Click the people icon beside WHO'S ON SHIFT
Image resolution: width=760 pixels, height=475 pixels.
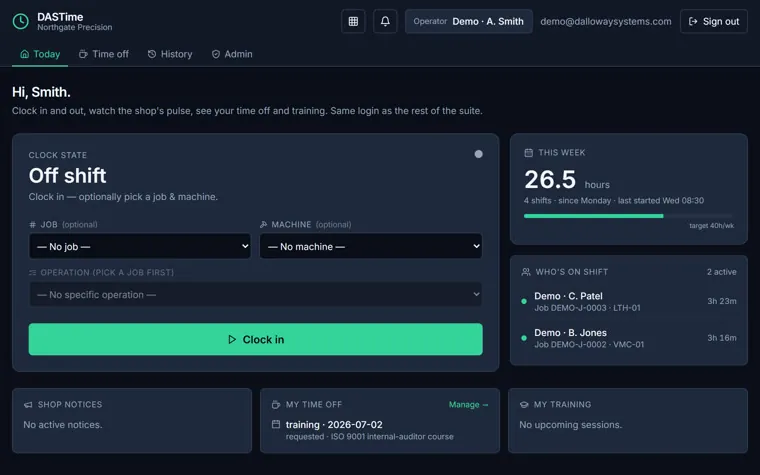pyautogui.click(x=526, y=272)
